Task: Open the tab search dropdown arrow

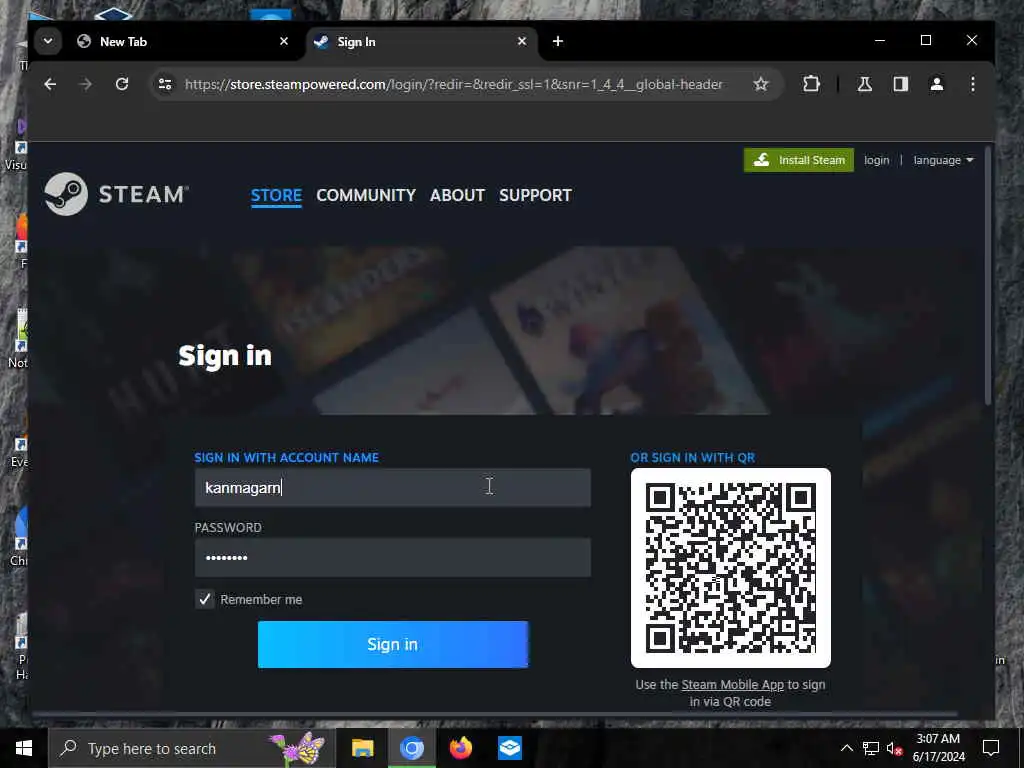Action: coord(48,41)
